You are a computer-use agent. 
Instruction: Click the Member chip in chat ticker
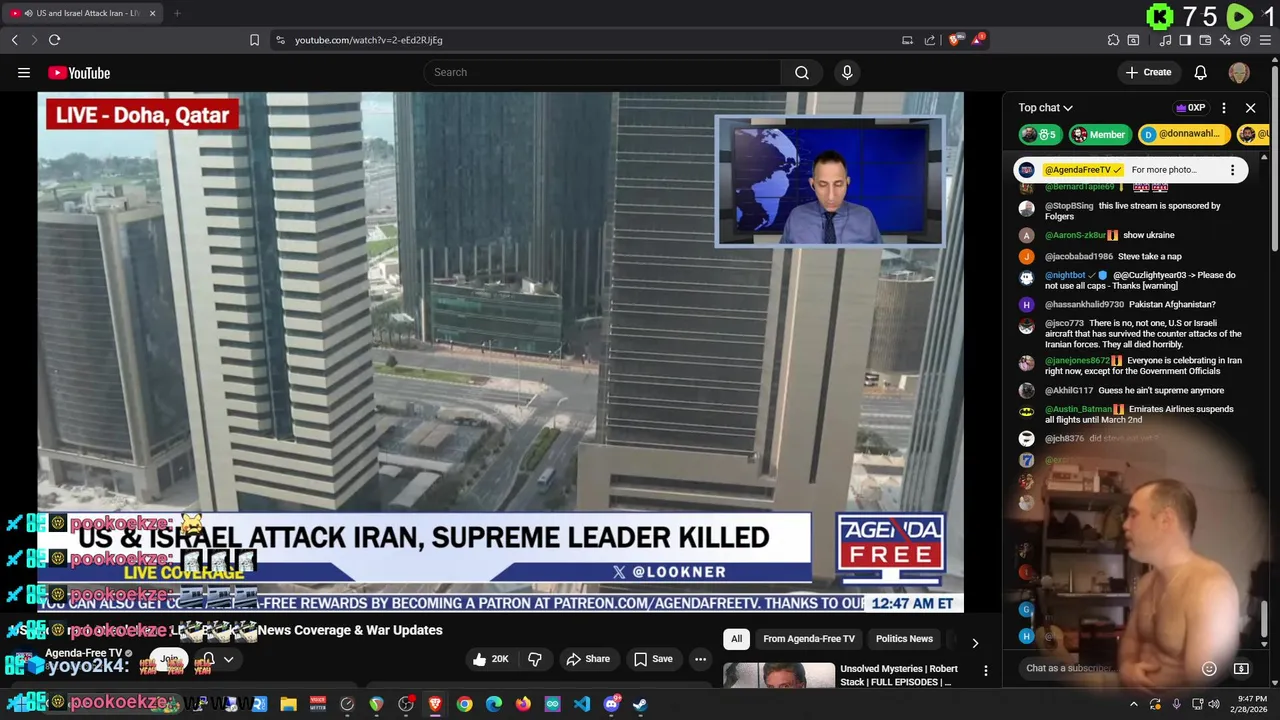click(x=1098, y=134)
